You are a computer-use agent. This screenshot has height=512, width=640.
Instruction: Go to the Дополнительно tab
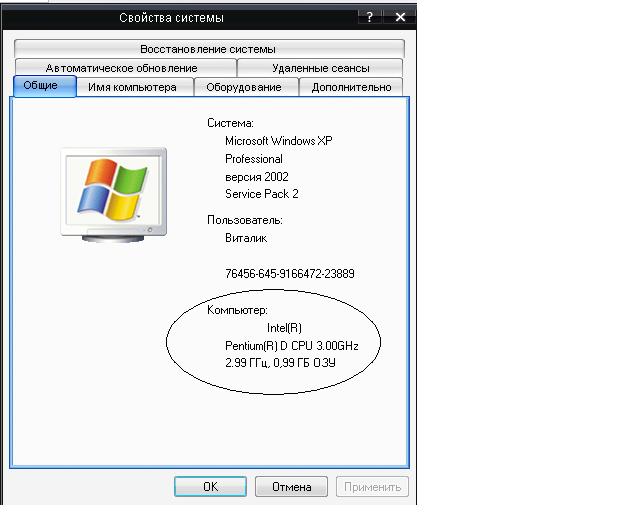[x=351, y=87]
